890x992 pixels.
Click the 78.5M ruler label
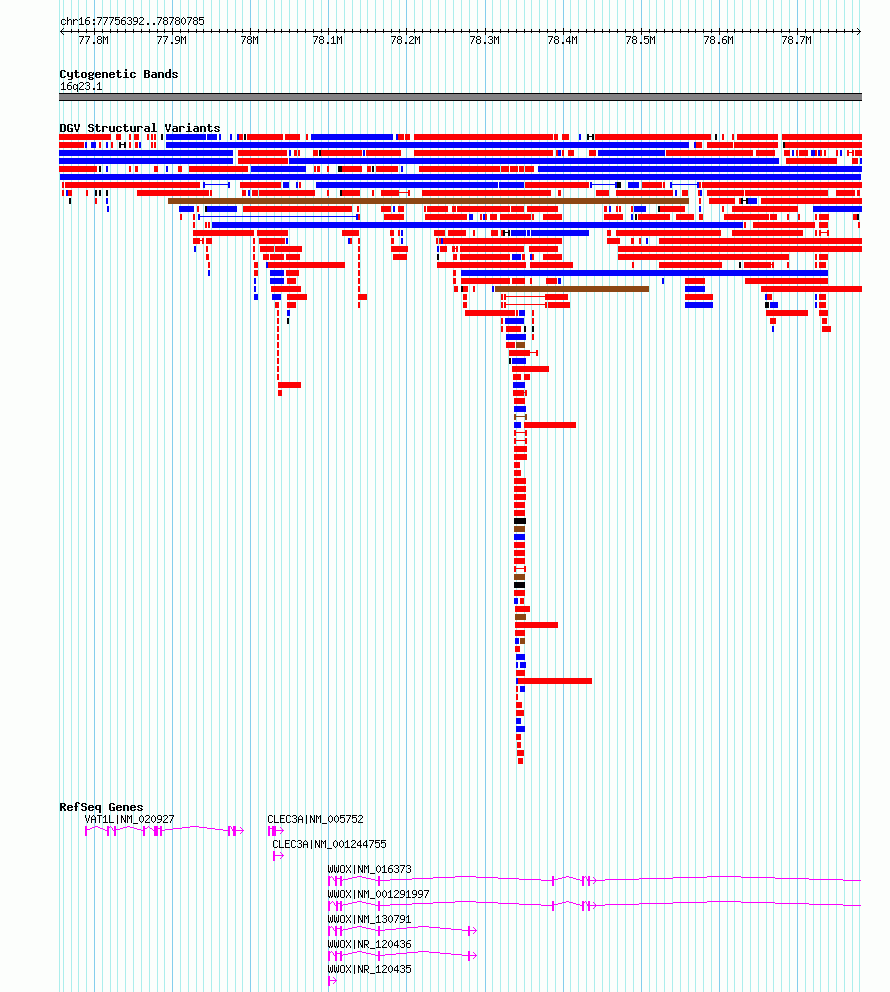coord(640,40)
